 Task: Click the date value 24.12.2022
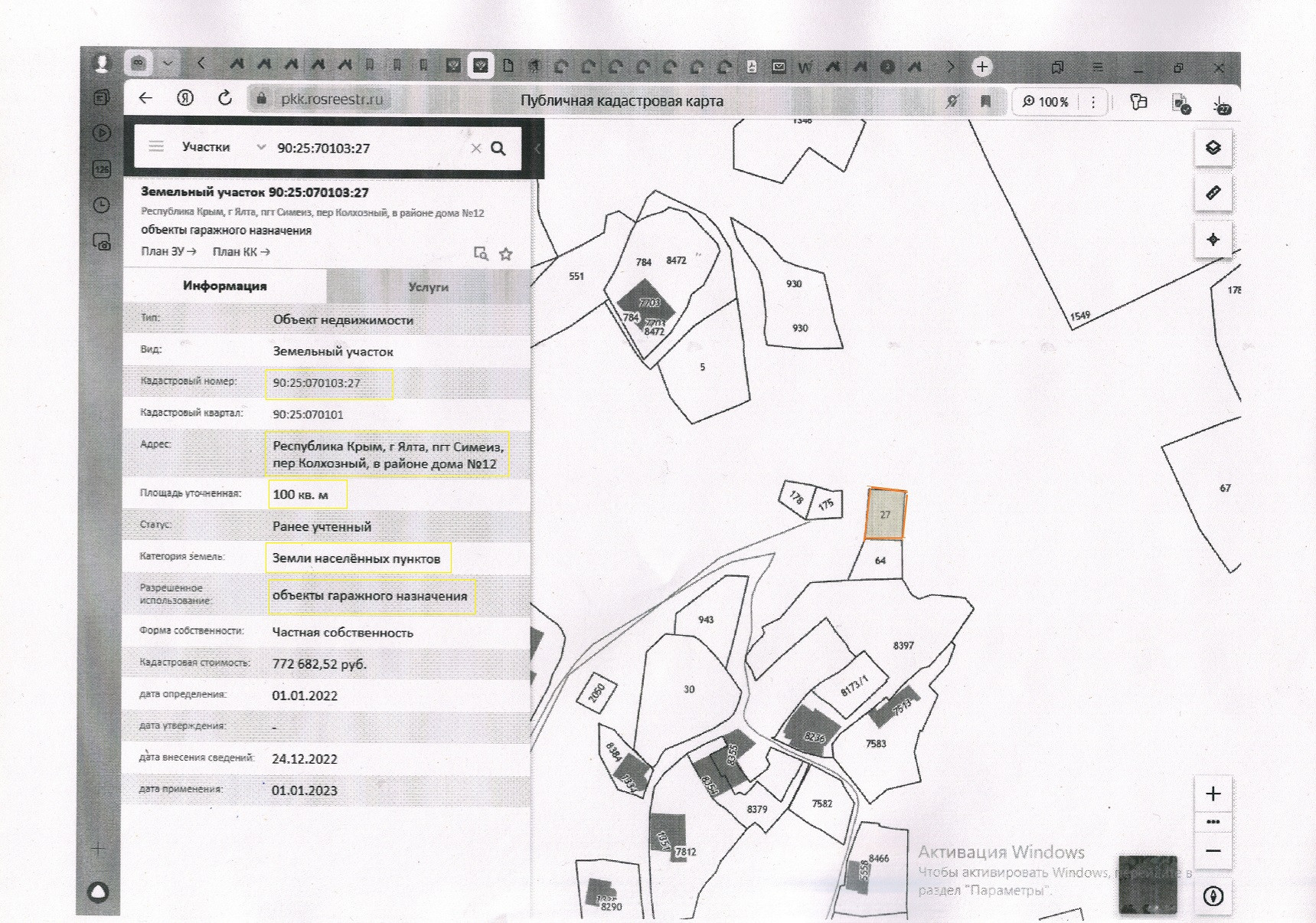click(305, 759)
